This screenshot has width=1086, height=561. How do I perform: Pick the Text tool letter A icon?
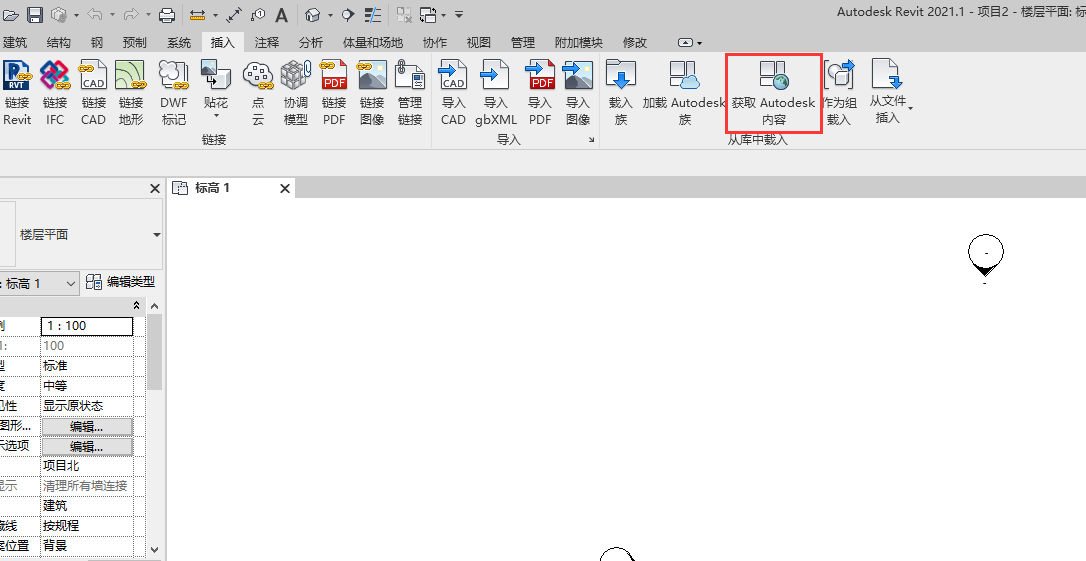point(281,15)
